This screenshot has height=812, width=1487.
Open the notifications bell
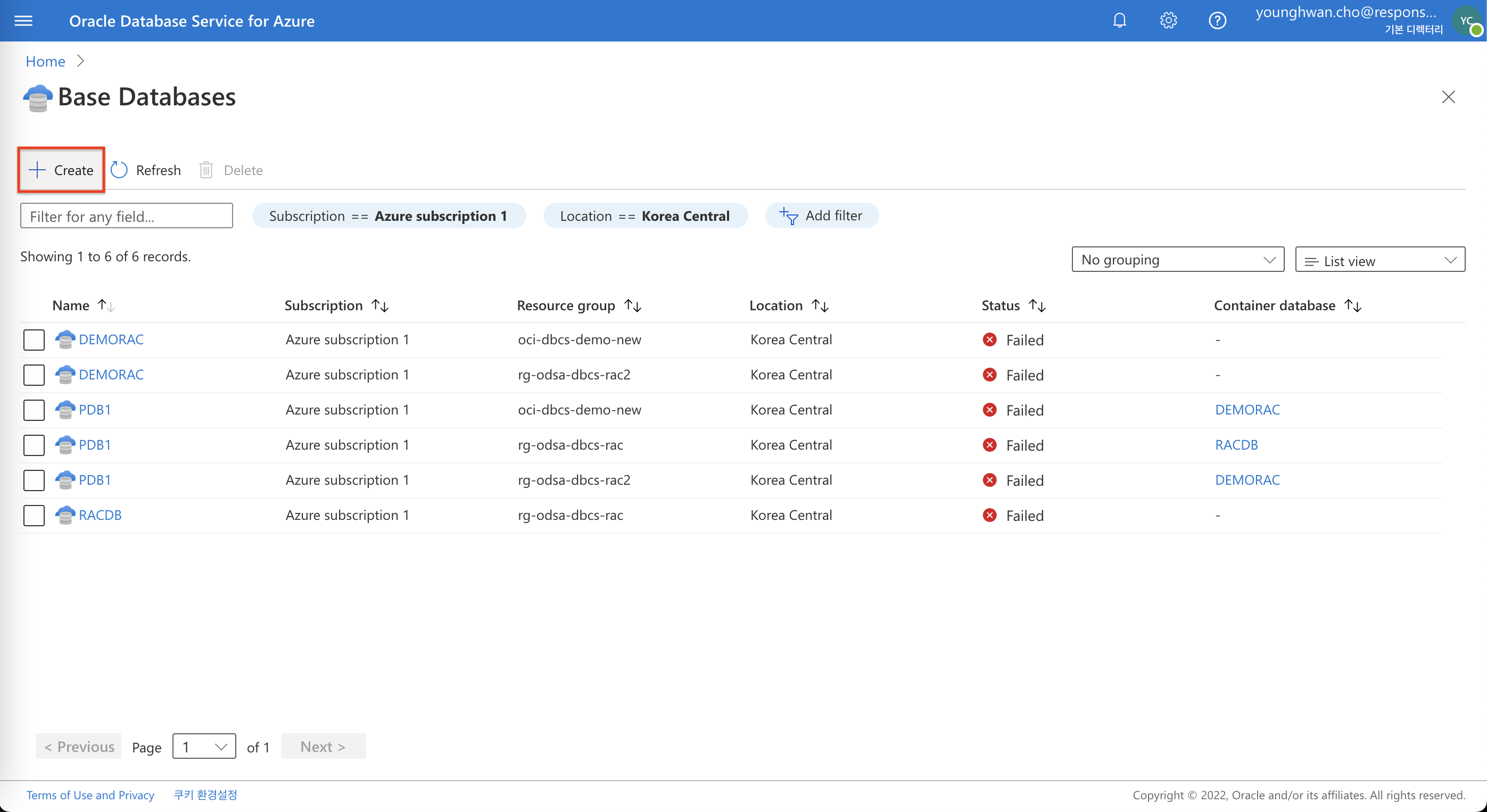click(x=1119, y=21)
